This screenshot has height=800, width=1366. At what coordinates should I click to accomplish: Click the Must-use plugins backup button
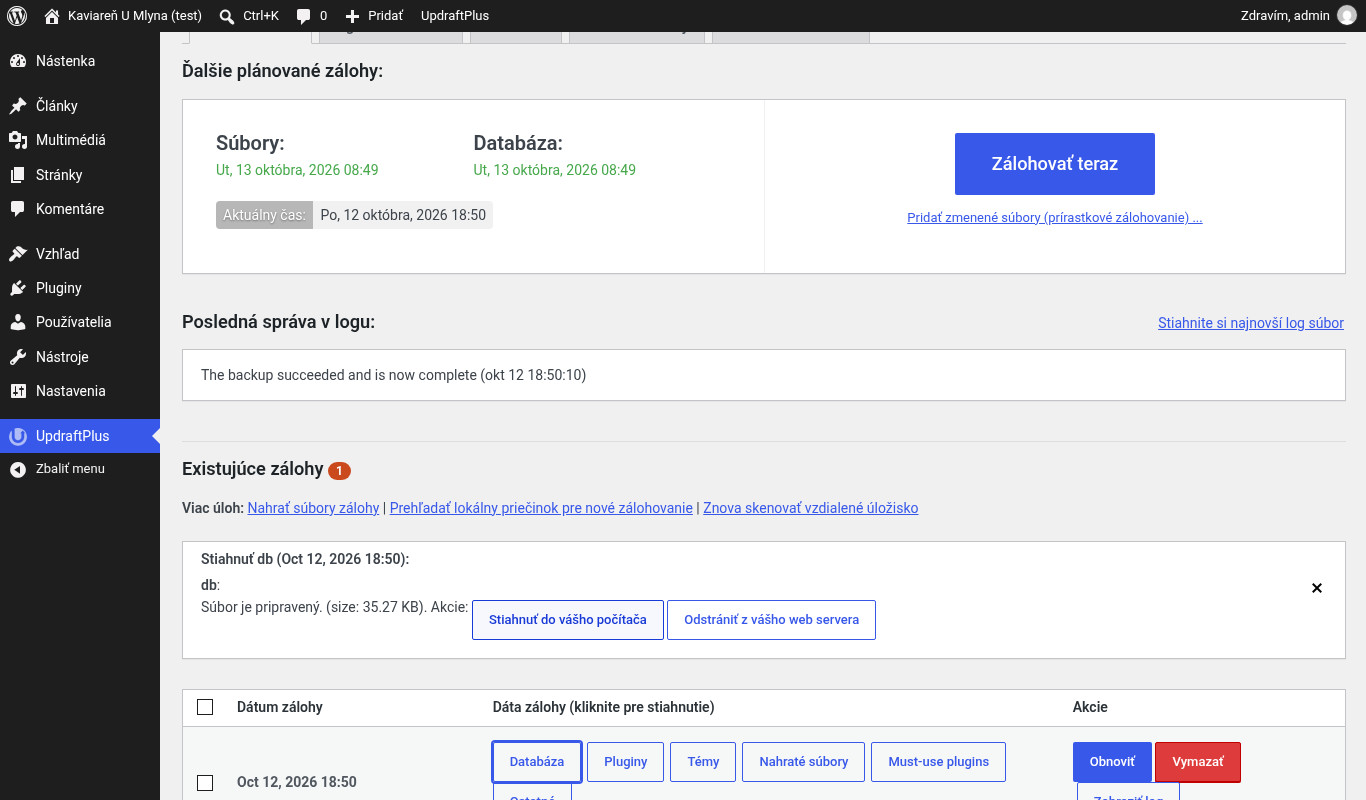(x=939, y=762)
